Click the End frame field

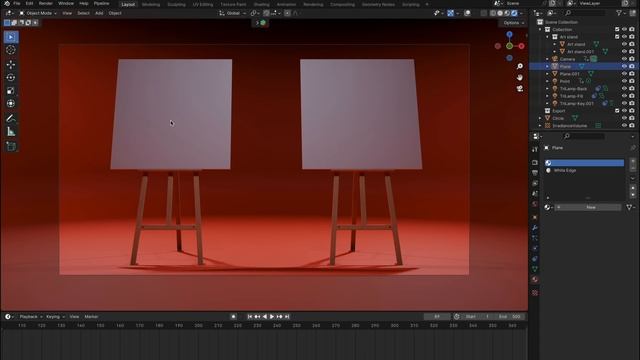click(x=510, y=317)
